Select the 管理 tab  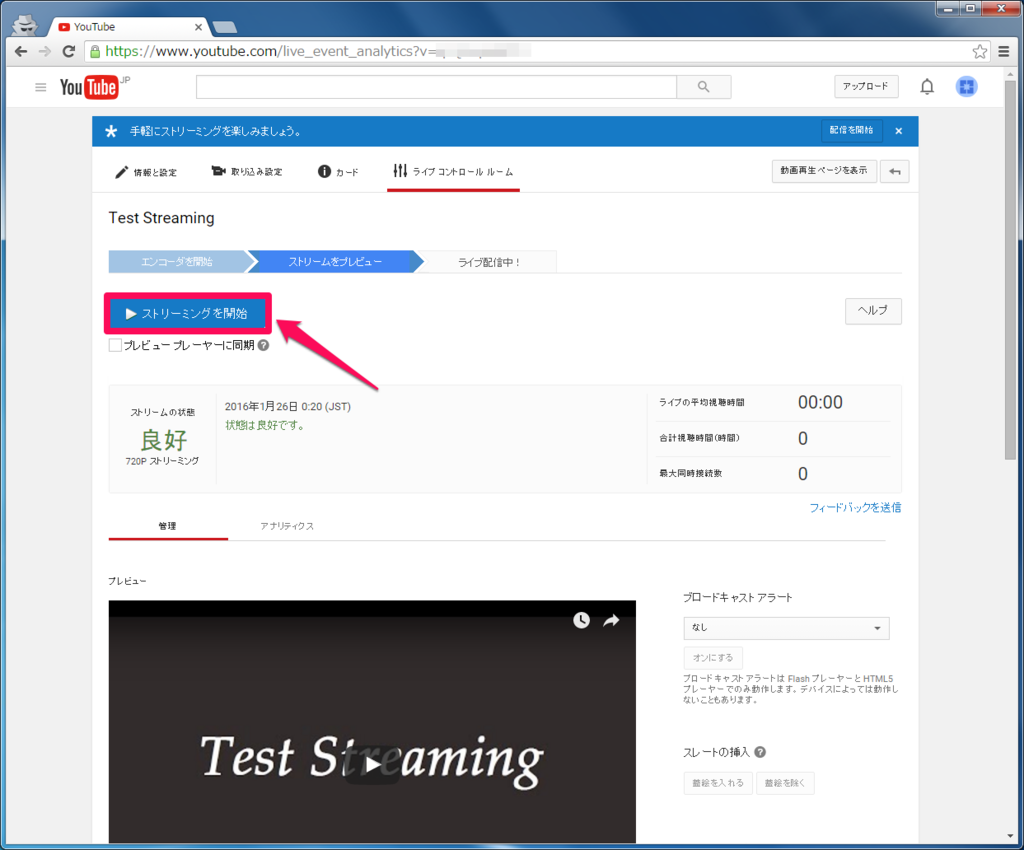point(168,526)
